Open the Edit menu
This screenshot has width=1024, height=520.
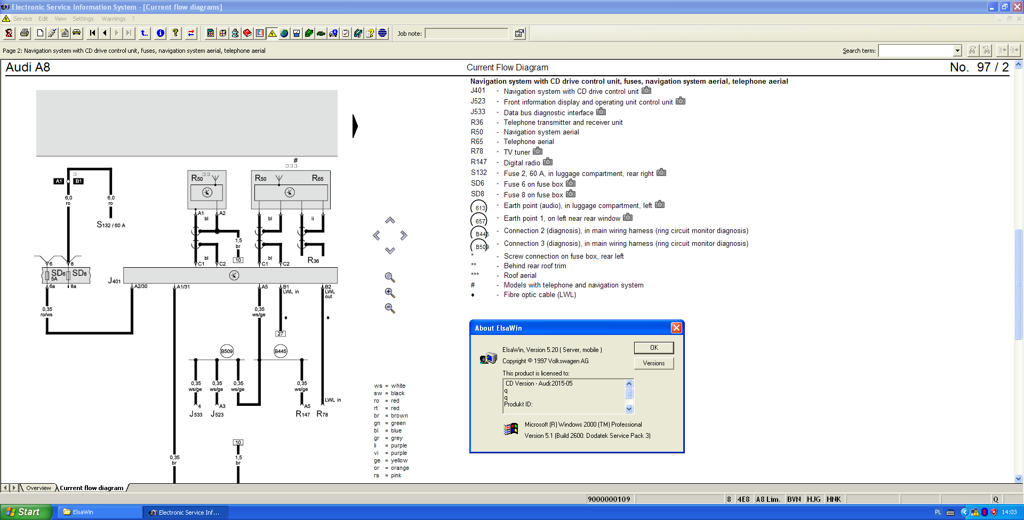(43, 19)
